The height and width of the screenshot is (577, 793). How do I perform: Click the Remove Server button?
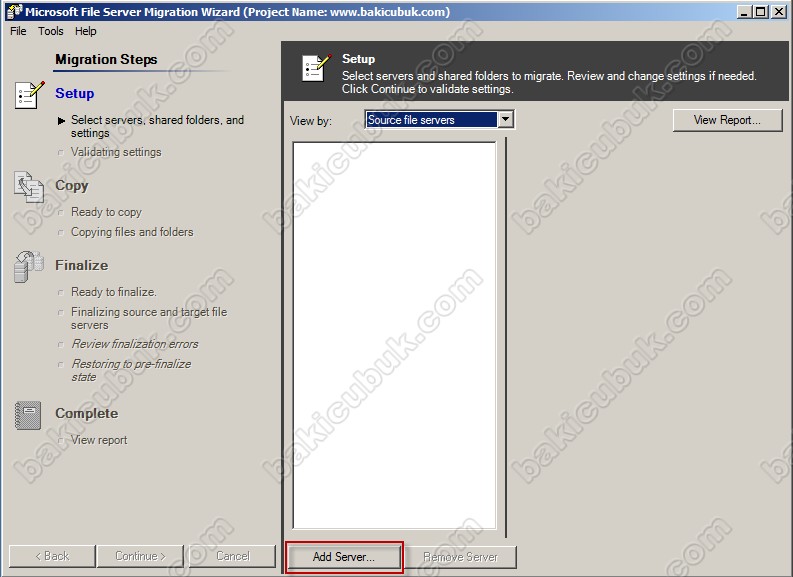coord(460,557)
